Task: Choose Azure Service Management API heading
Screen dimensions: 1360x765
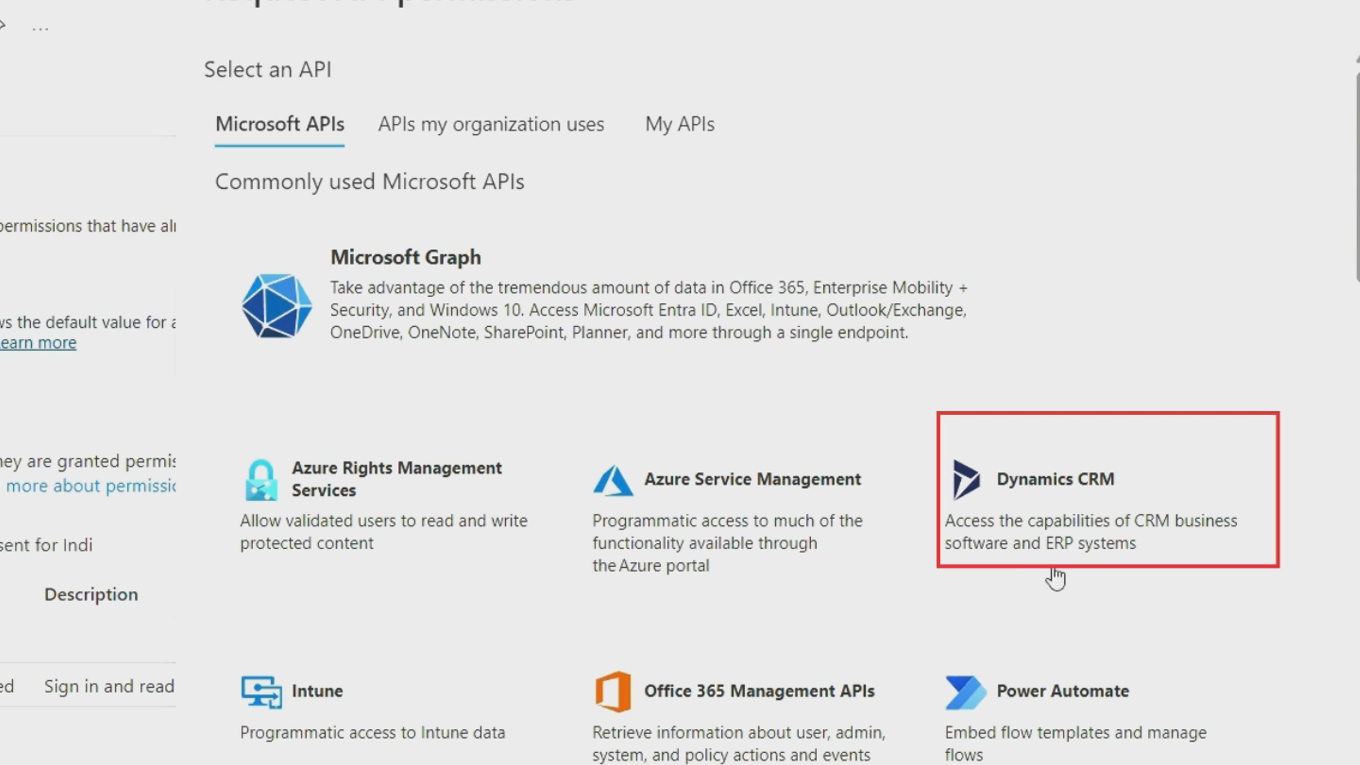Action: tap(752, 479)
